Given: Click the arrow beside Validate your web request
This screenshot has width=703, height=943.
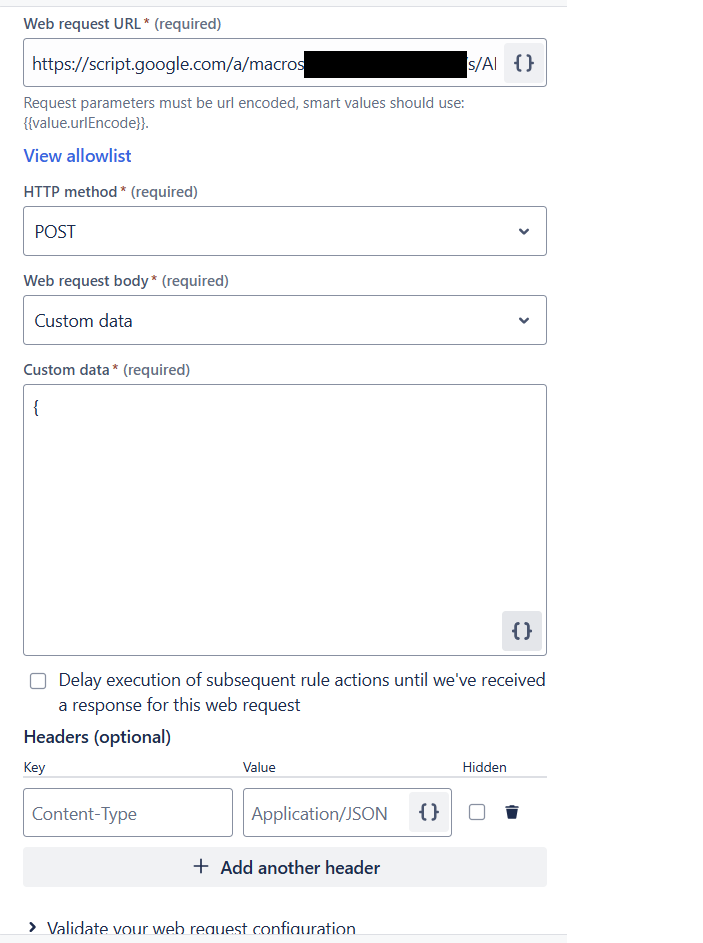Looking at the screenshot, I should coord(31,928).
